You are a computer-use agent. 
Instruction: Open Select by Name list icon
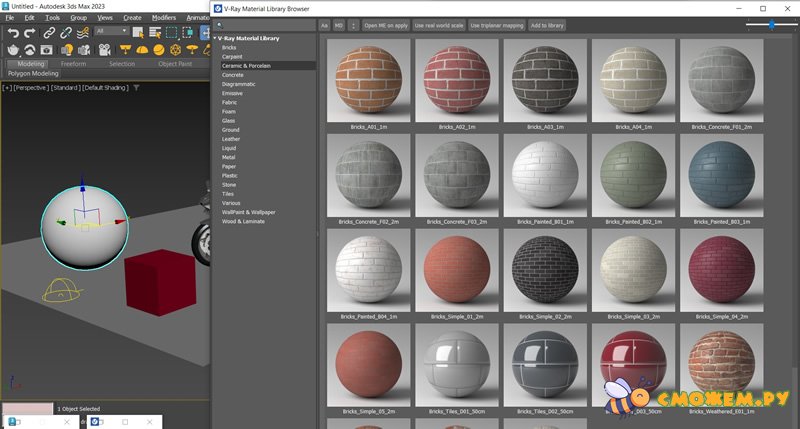pyautogui.click(x=156, y=32)
